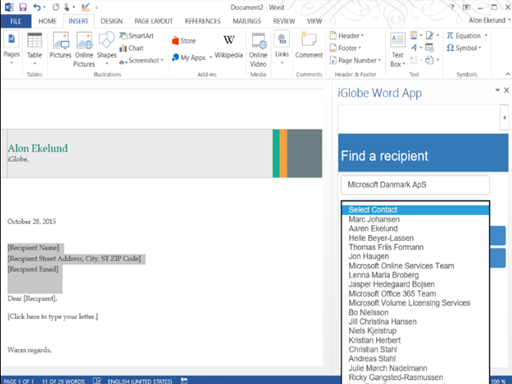512x384 pixels.
Task: Insert a SmartArt graphic
Action: [137, 36]
